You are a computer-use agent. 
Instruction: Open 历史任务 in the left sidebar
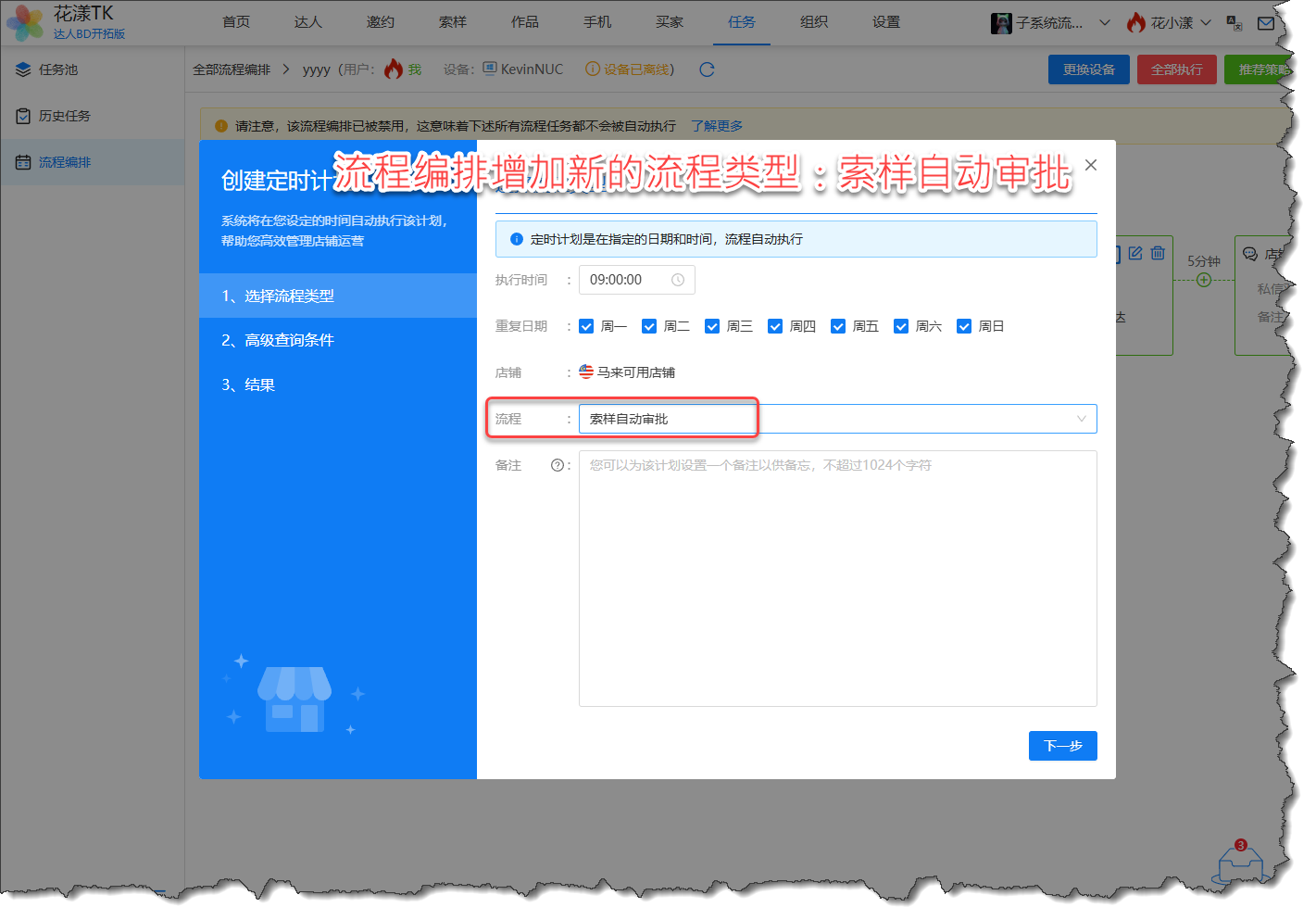[65, 116]
